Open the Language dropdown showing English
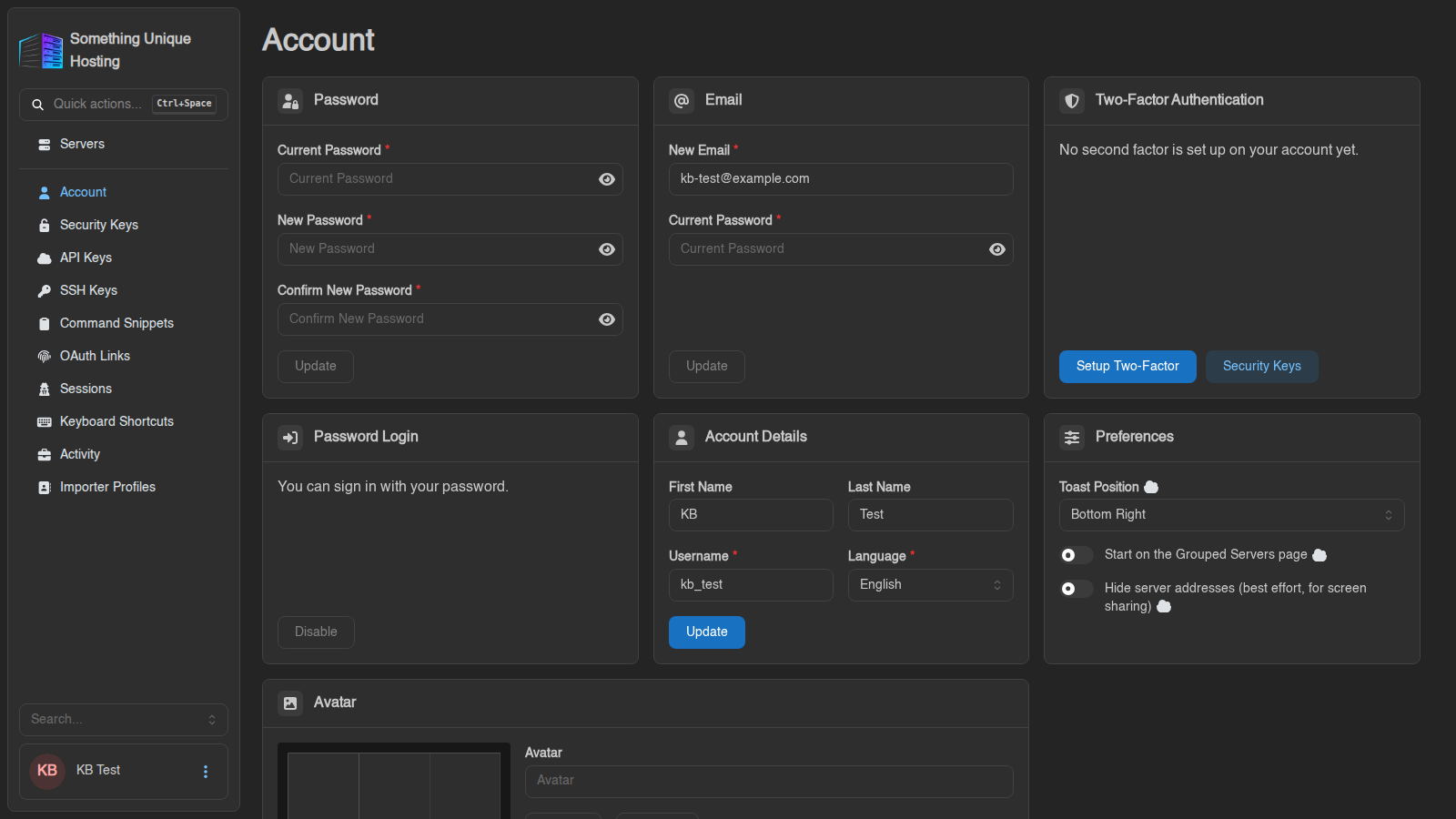This screenshot has height=819, width=1456. [x=930, y=585]
